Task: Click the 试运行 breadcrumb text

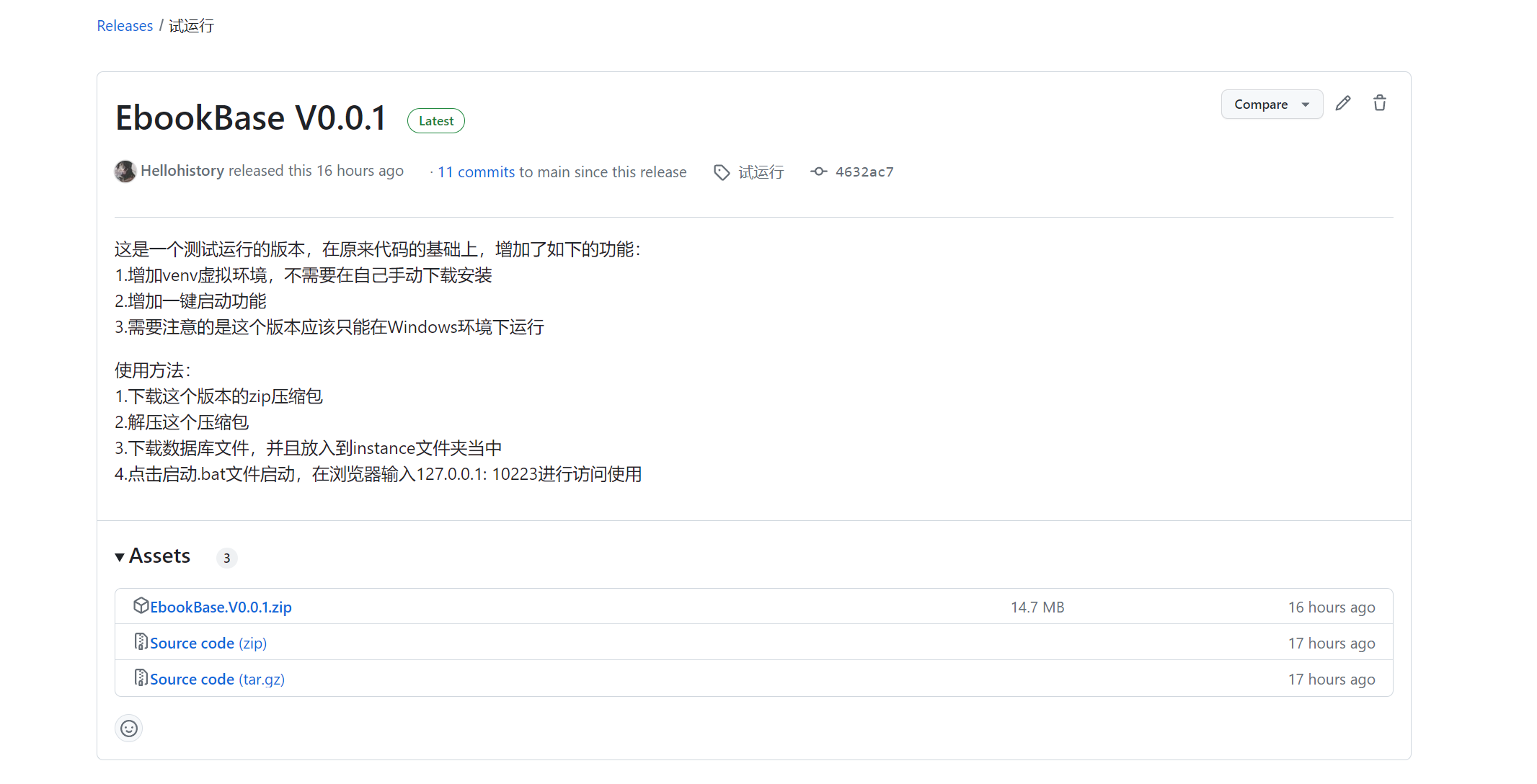Action: 191,26
